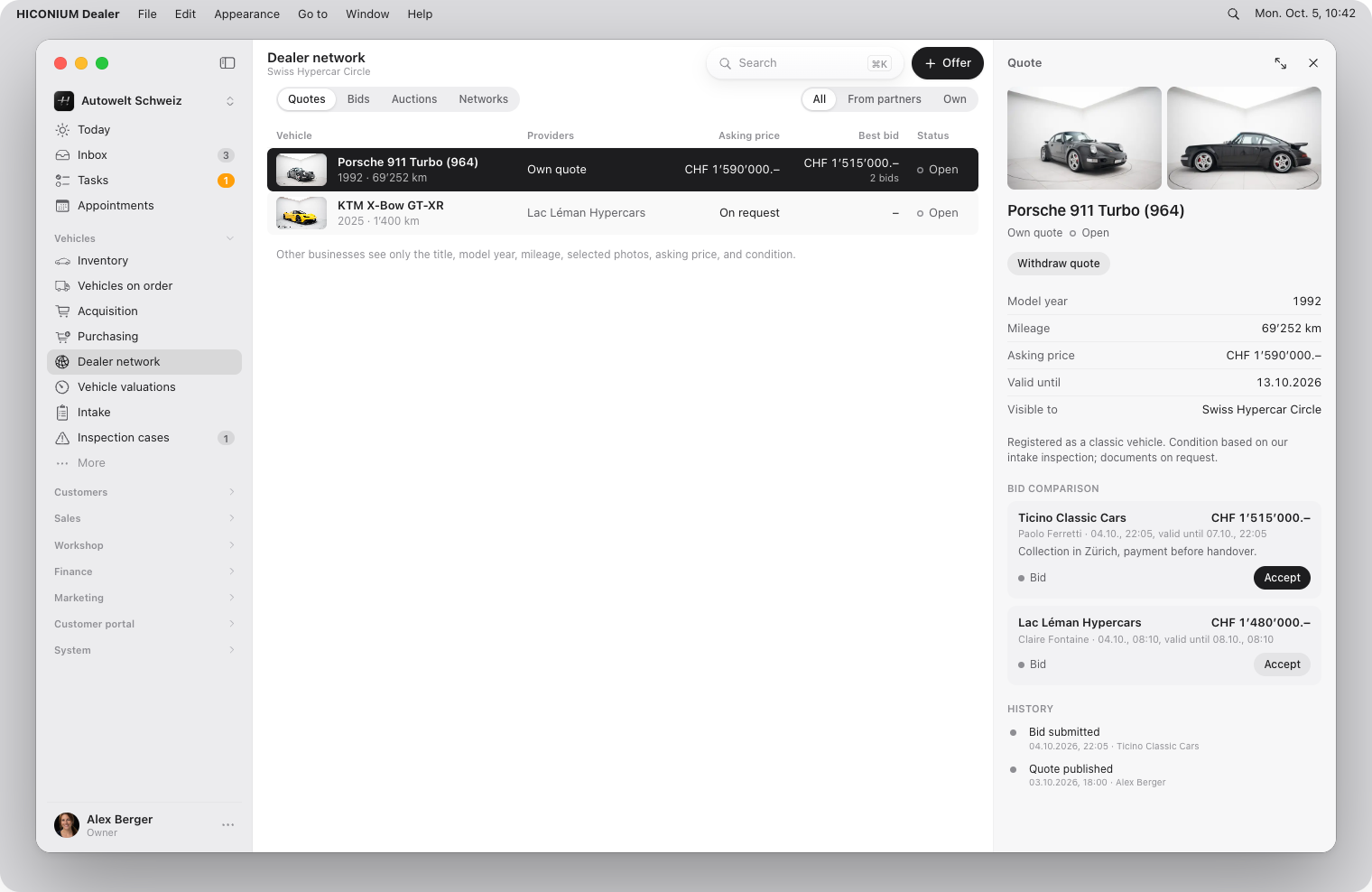Toggle the sidebar panel icon
The image size is (1372, 892).
point(227,63)
